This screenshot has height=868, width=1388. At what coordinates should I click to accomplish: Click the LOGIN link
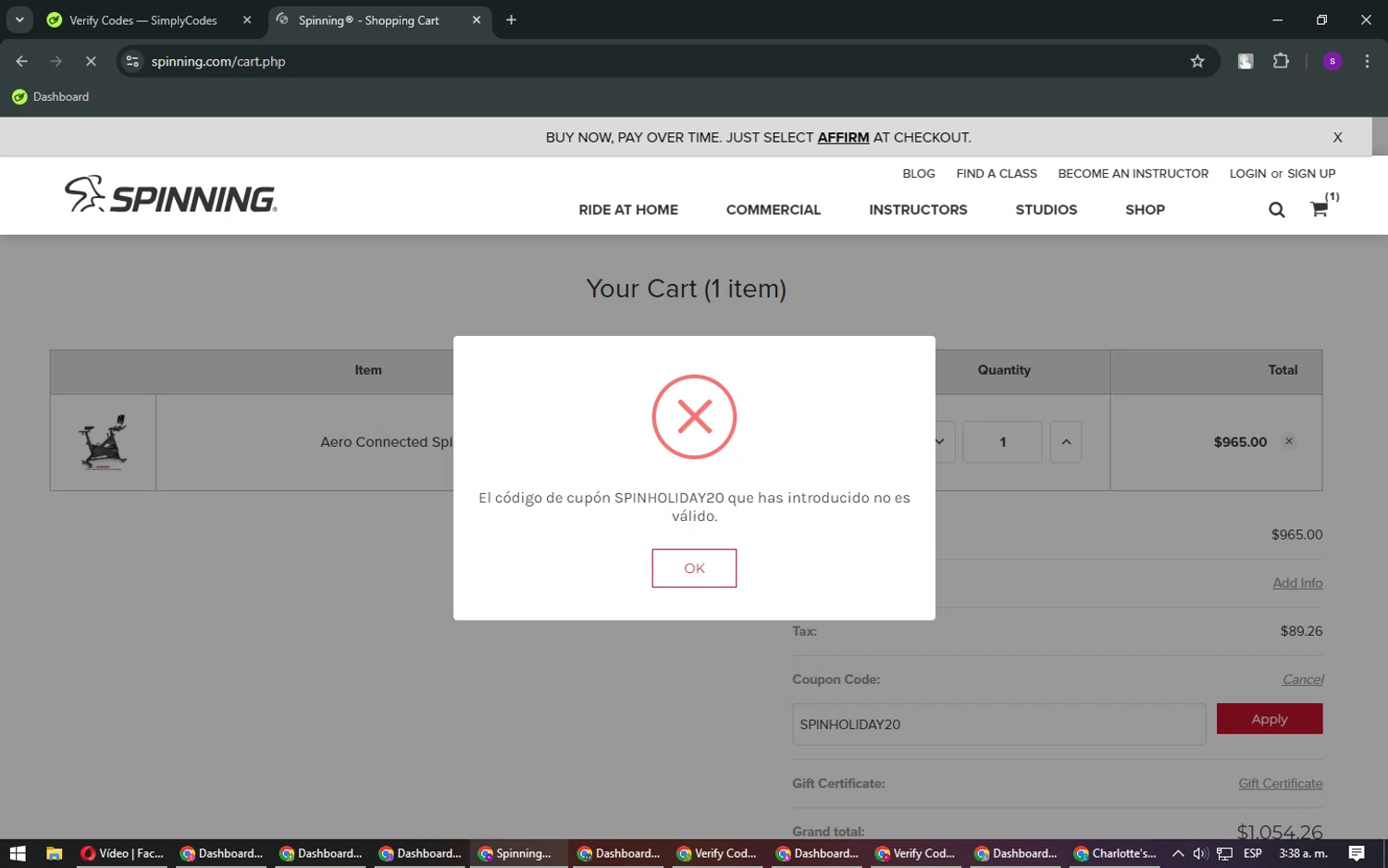click(1247, 174)
